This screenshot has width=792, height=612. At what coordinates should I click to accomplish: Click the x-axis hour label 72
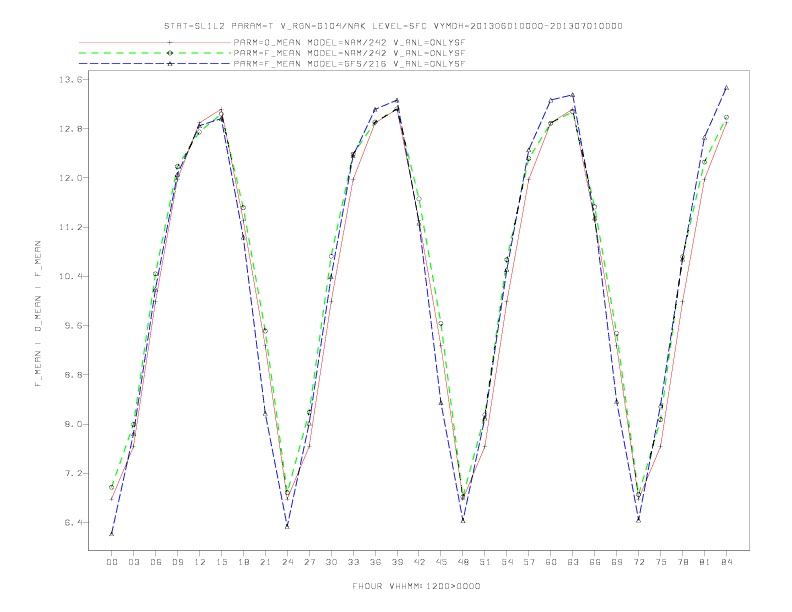point(639,562)
